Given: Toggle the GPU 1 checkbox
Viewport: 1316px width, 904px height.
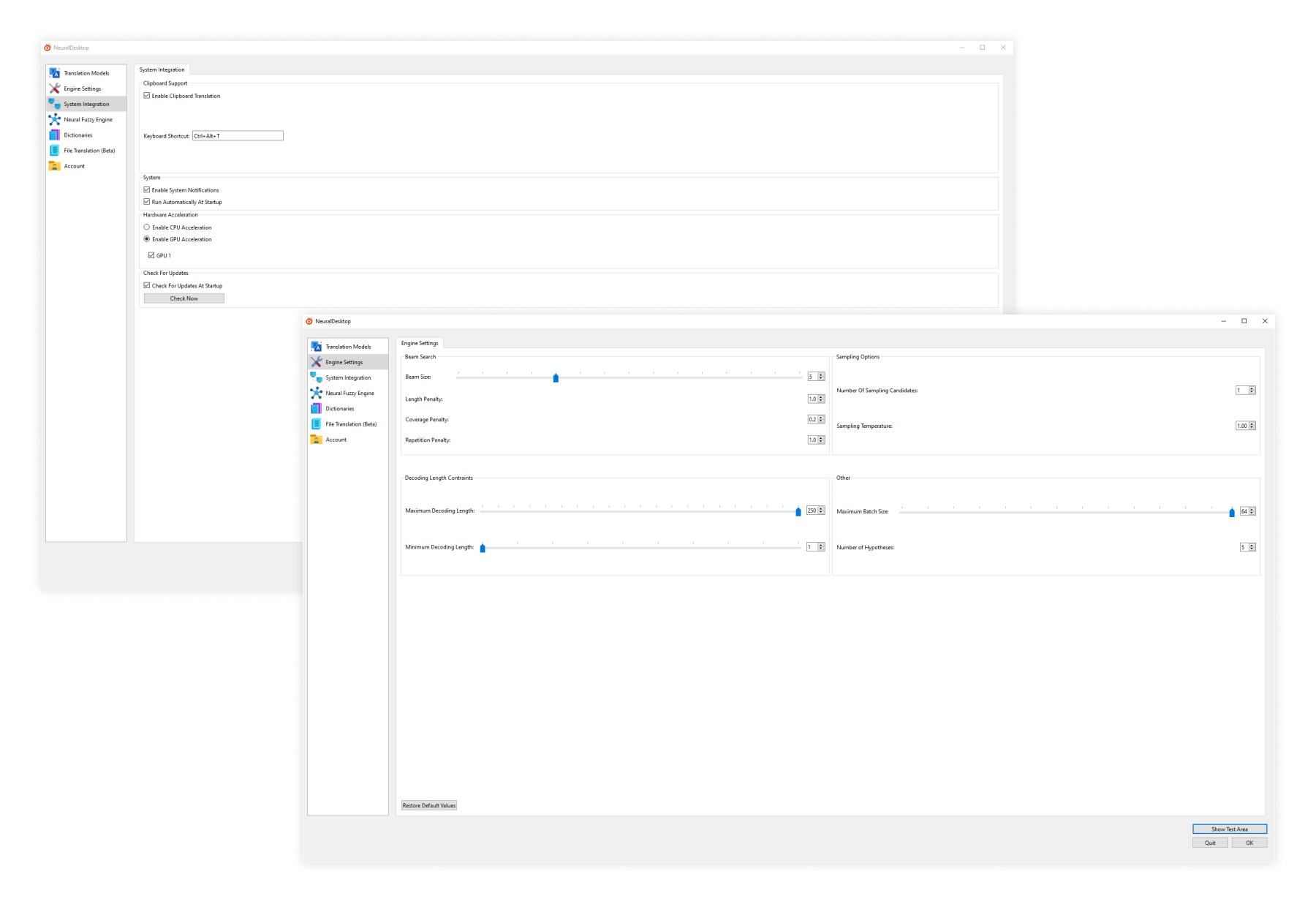Looking at the screenshot, I should [151, 255].
